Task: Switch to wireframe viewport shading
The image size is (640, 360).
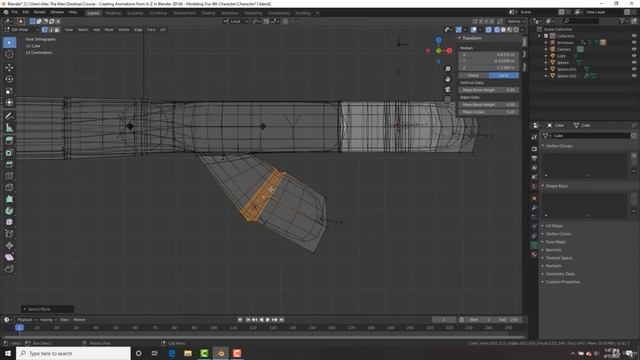Action: coord(497,30)
